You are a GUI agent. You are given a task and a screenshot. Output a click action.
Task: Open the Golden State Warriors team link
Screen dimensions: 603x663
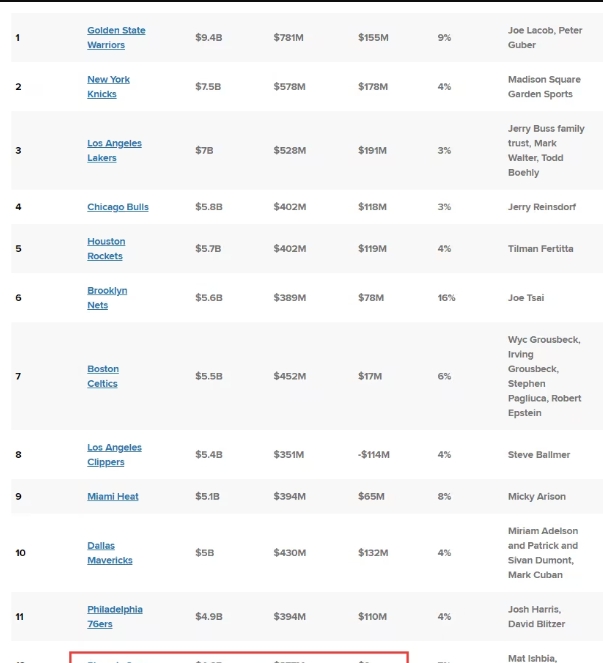(x=115, y=38)
